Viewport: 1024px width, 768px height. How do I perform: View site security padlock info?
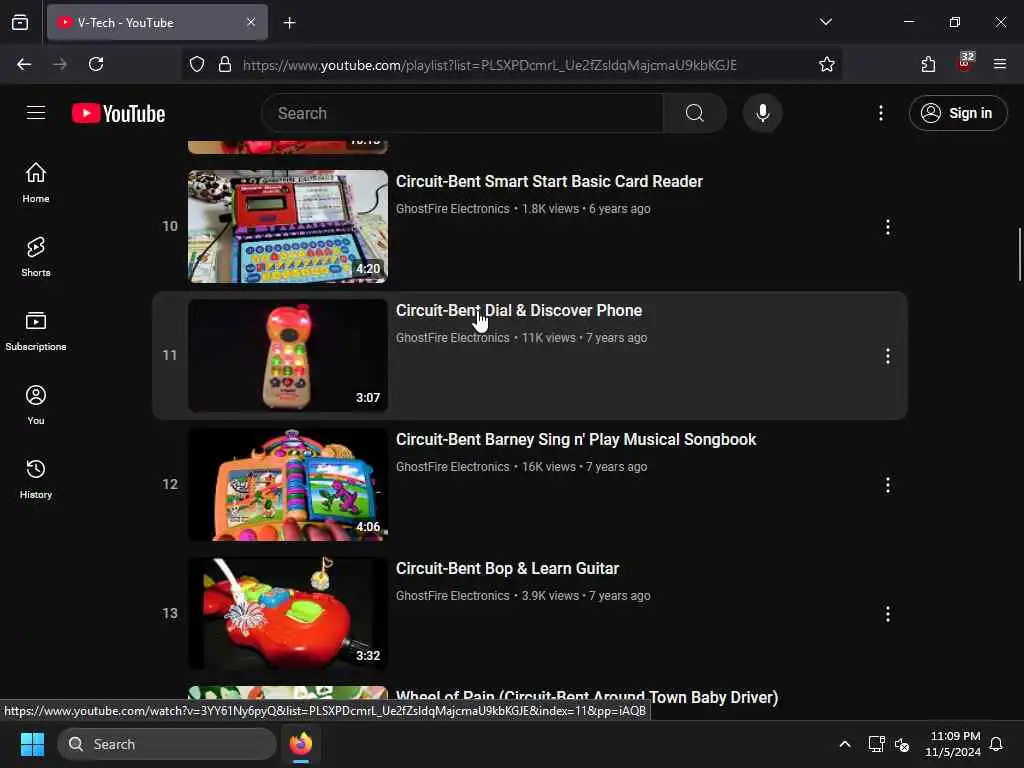(225, 64)
